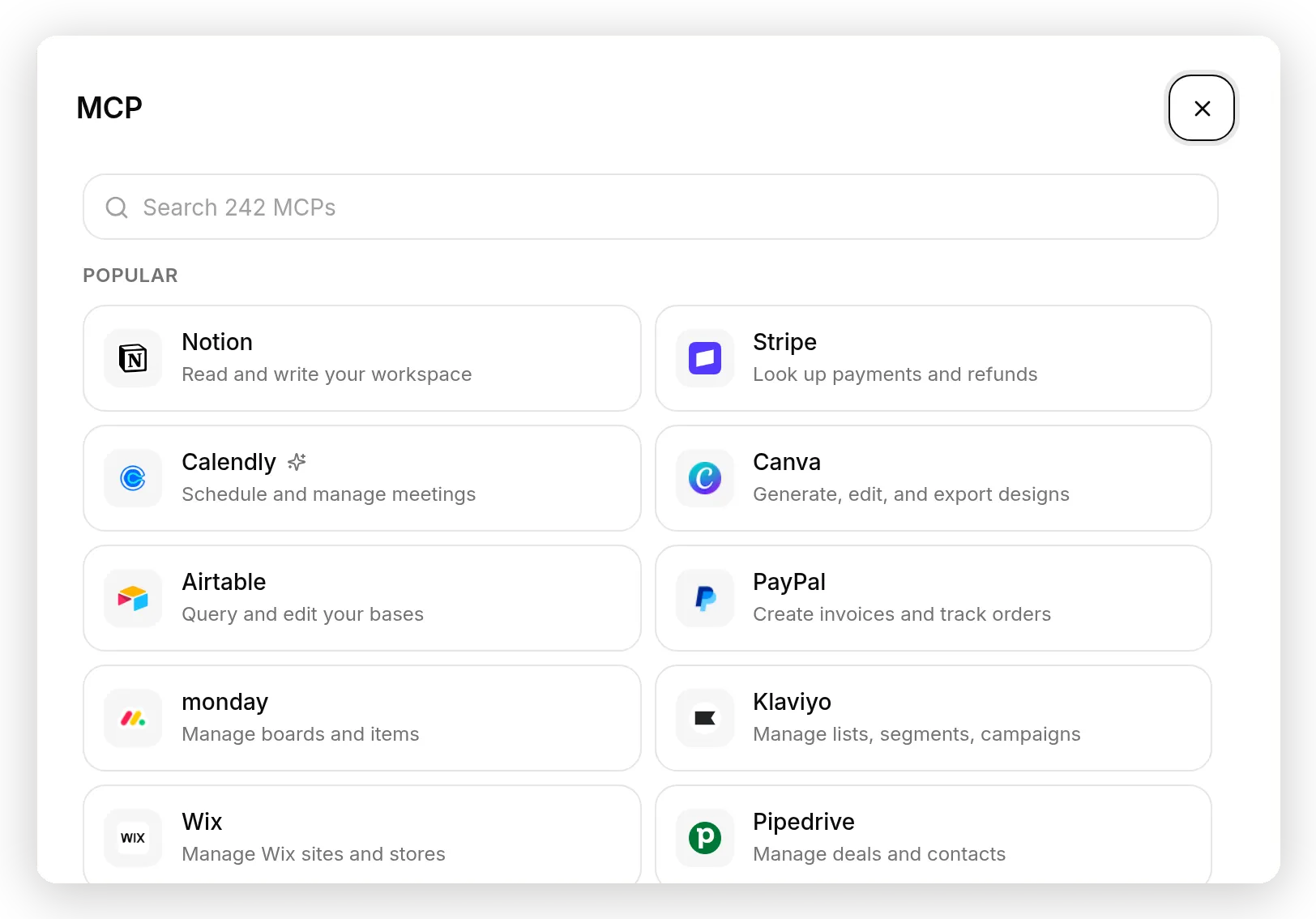Focus the Search 242 MCPs field
Viewport: 1316px width, 919px height.
pyautogui.click(x=651, y=207)
